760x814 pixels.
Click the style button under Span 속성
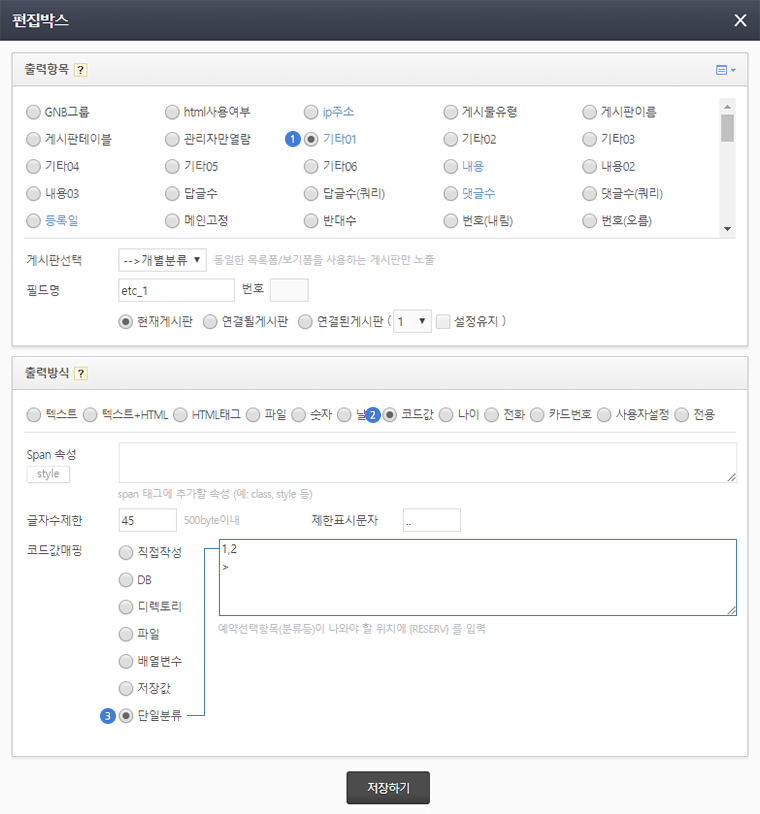(x=48, y=474)
